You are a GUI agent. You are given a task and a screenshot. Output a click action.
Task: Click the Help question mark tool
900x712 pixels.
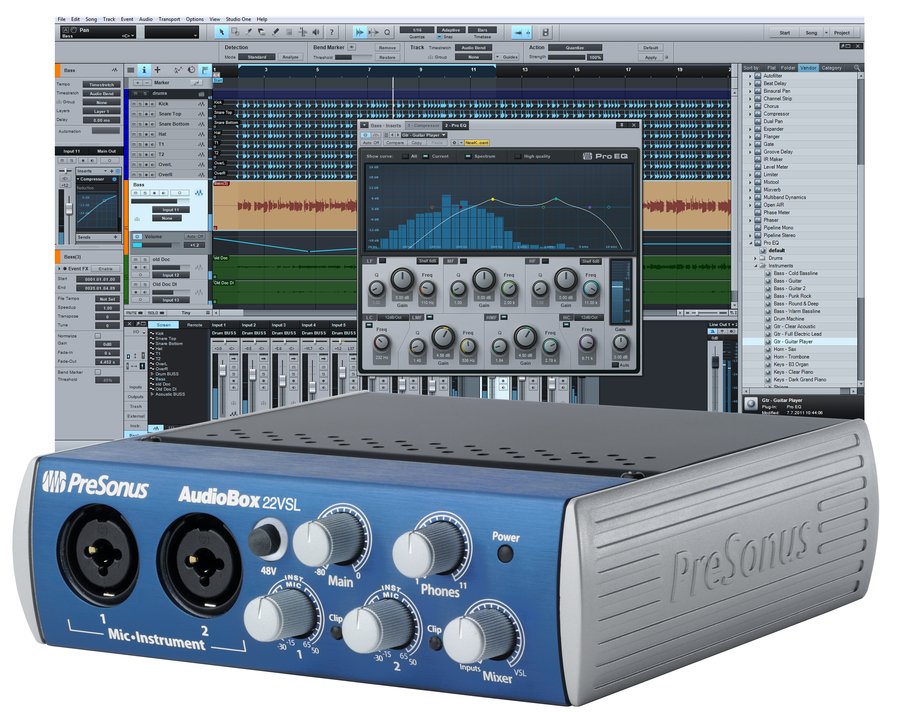(331, 33)
